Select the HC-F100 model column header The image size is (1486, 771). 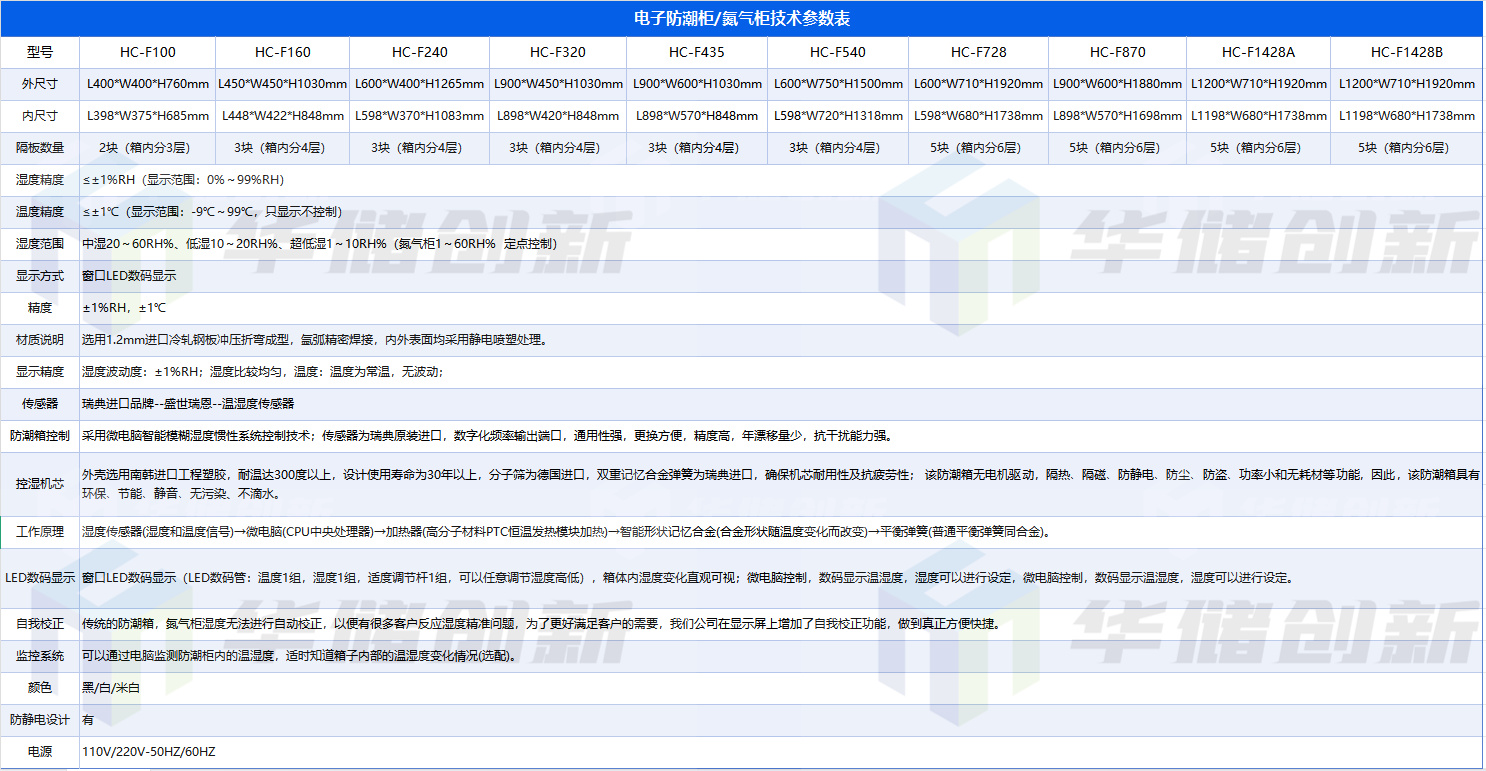[x=147, y=52]
